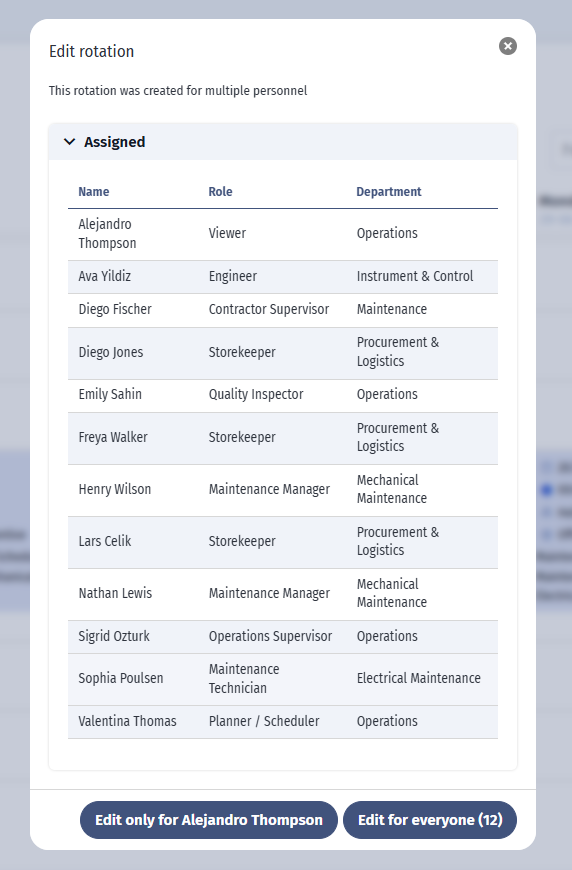Select the Ava Yildiz row
Image resolution: width=572 pixels, height=870 pixels.
pos(283,277)
